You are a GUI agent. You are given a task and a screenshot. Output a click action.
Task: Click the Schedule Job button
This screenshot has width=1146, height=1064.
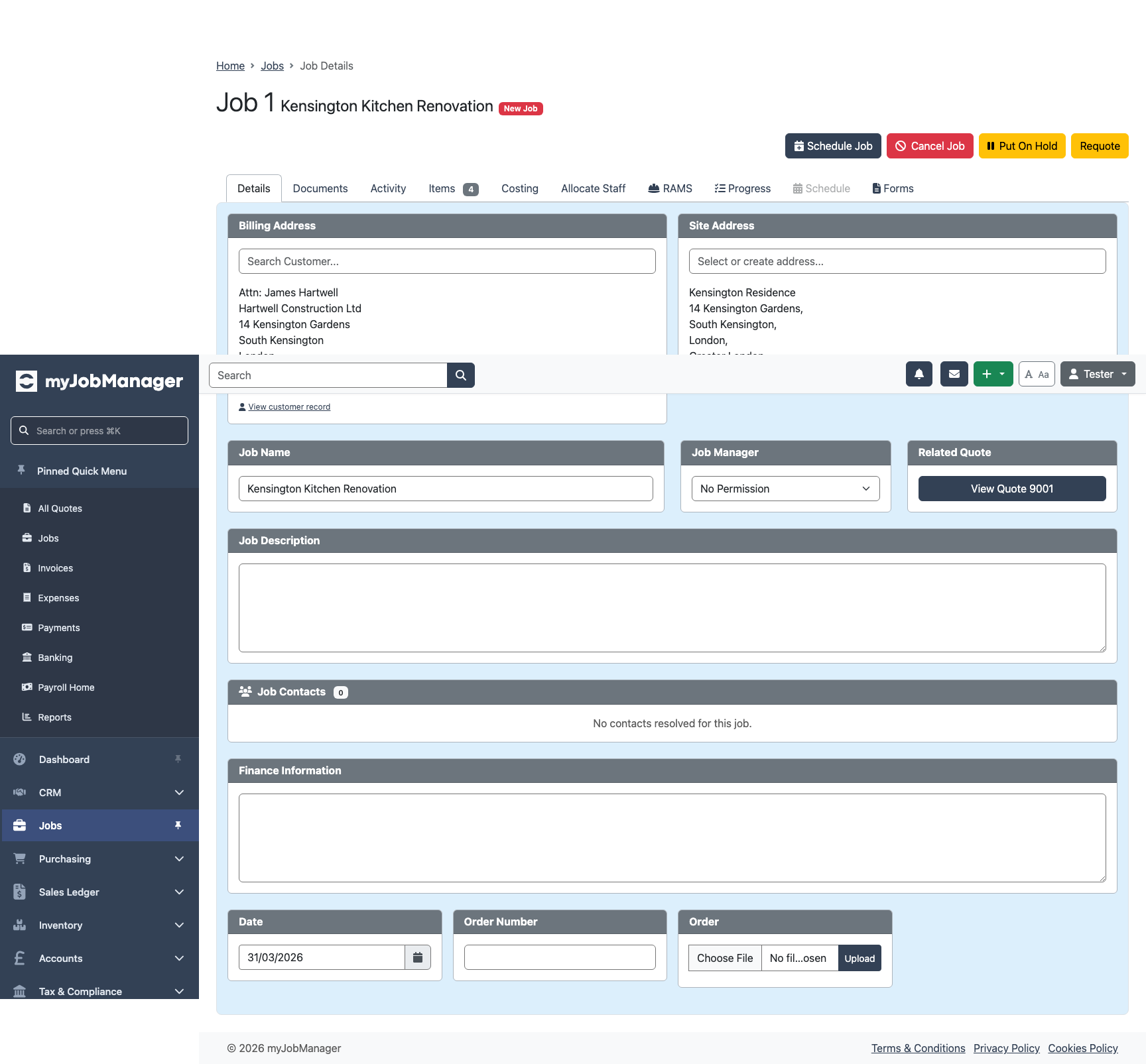pyautogui.click(x=833, y=146)
